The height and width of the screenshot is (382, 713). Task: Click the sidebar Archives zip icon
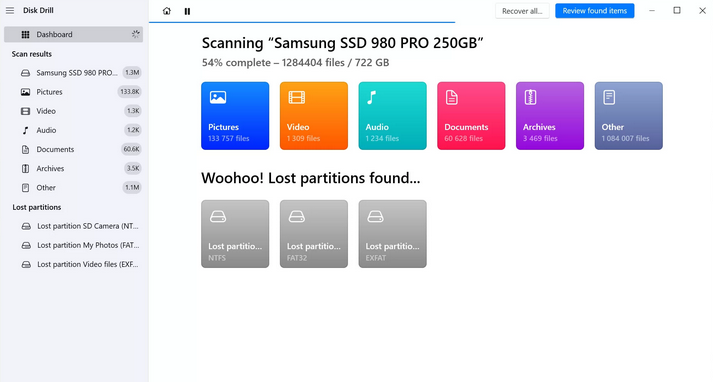[x=25, y=168]
